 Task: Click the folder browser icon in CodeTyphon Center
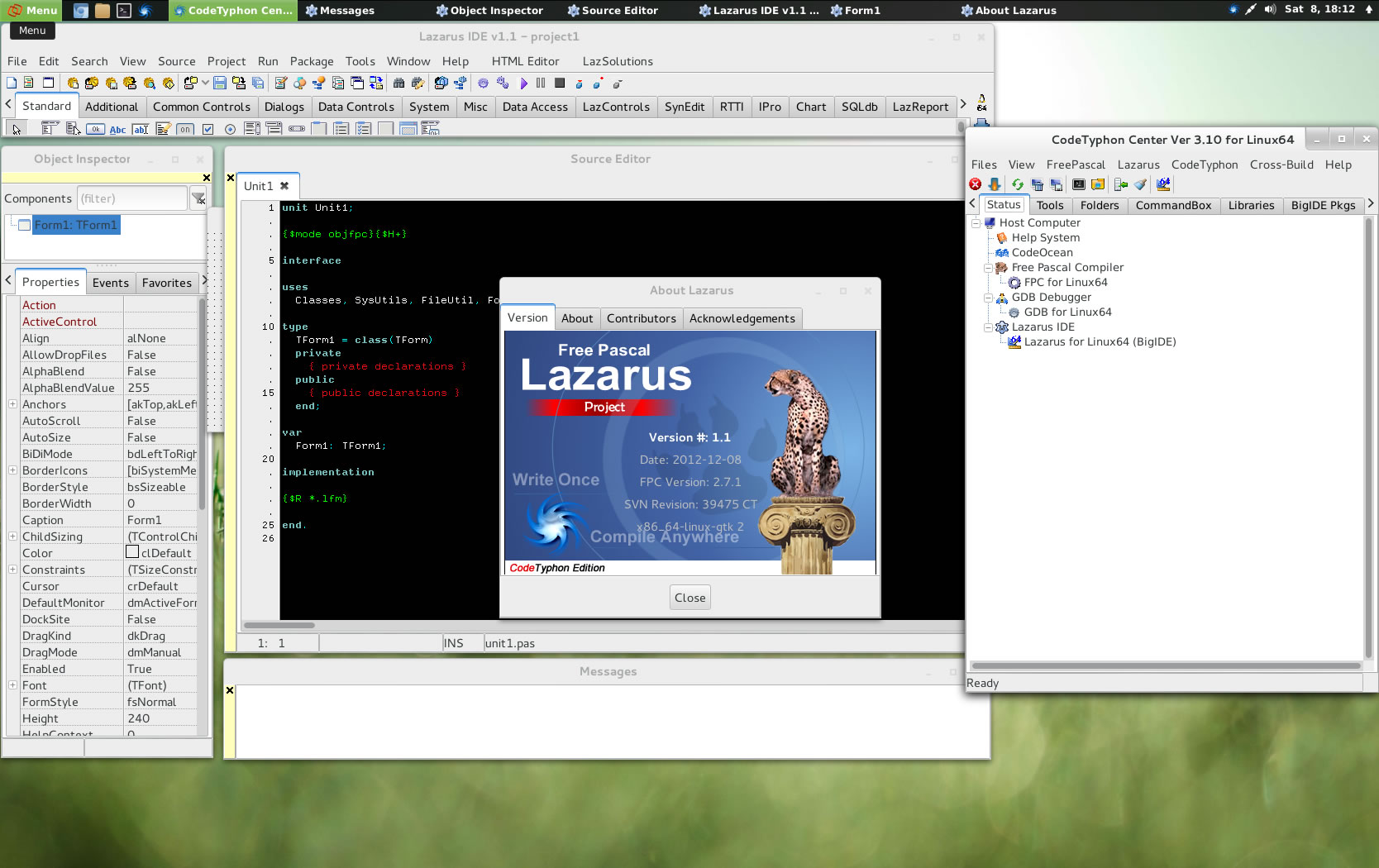[1098, 184]
